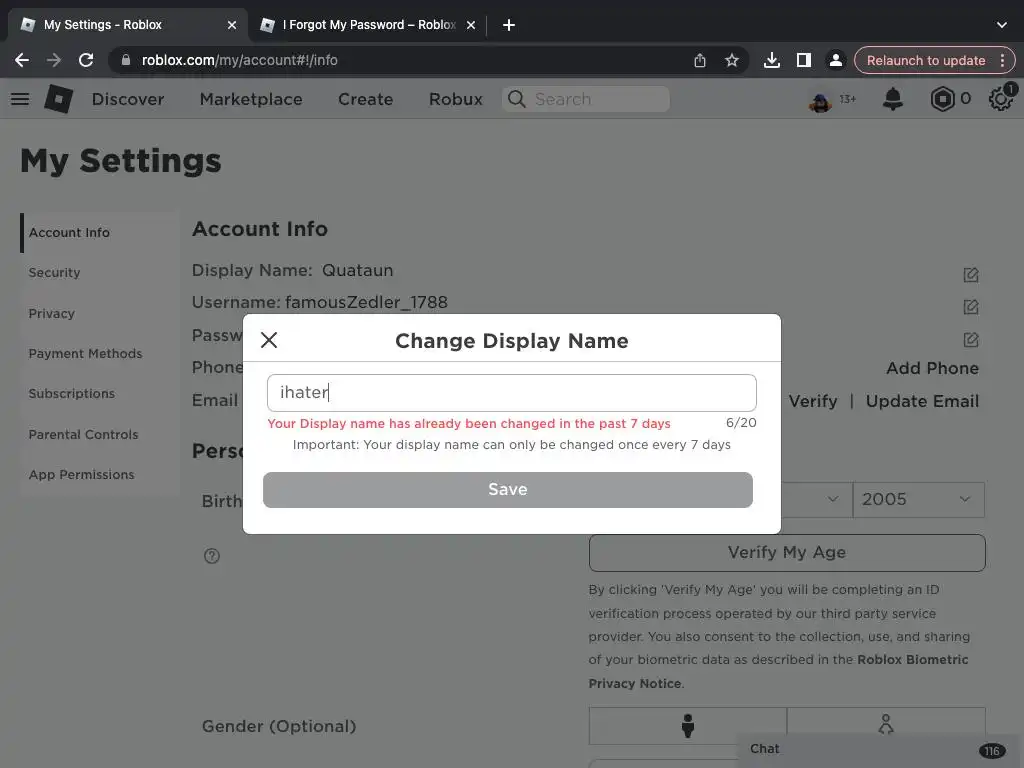
Task: Edit Display Name with pencil icon
Action: 970,275
